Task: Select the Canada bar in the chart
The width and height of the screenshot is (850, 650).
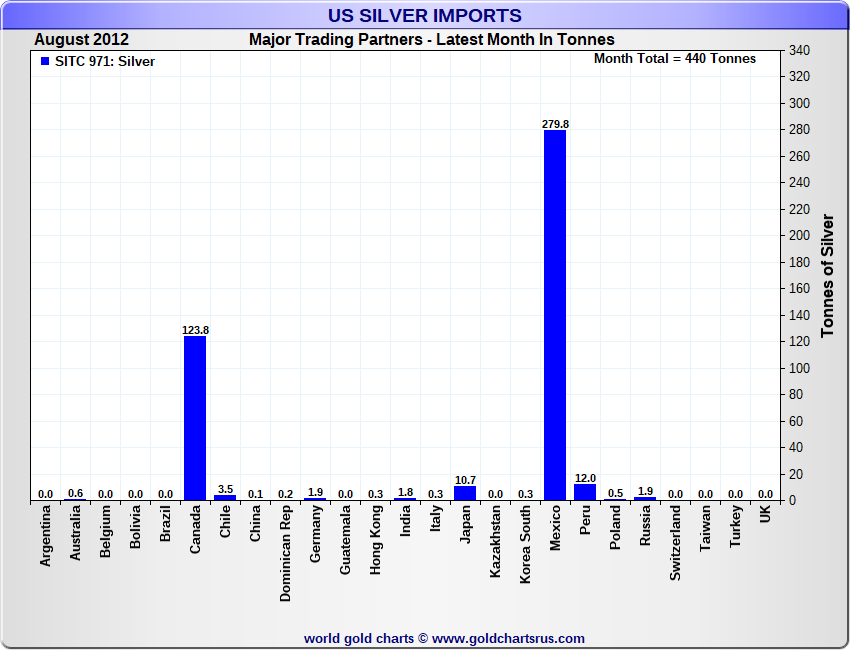Action: 195,418
